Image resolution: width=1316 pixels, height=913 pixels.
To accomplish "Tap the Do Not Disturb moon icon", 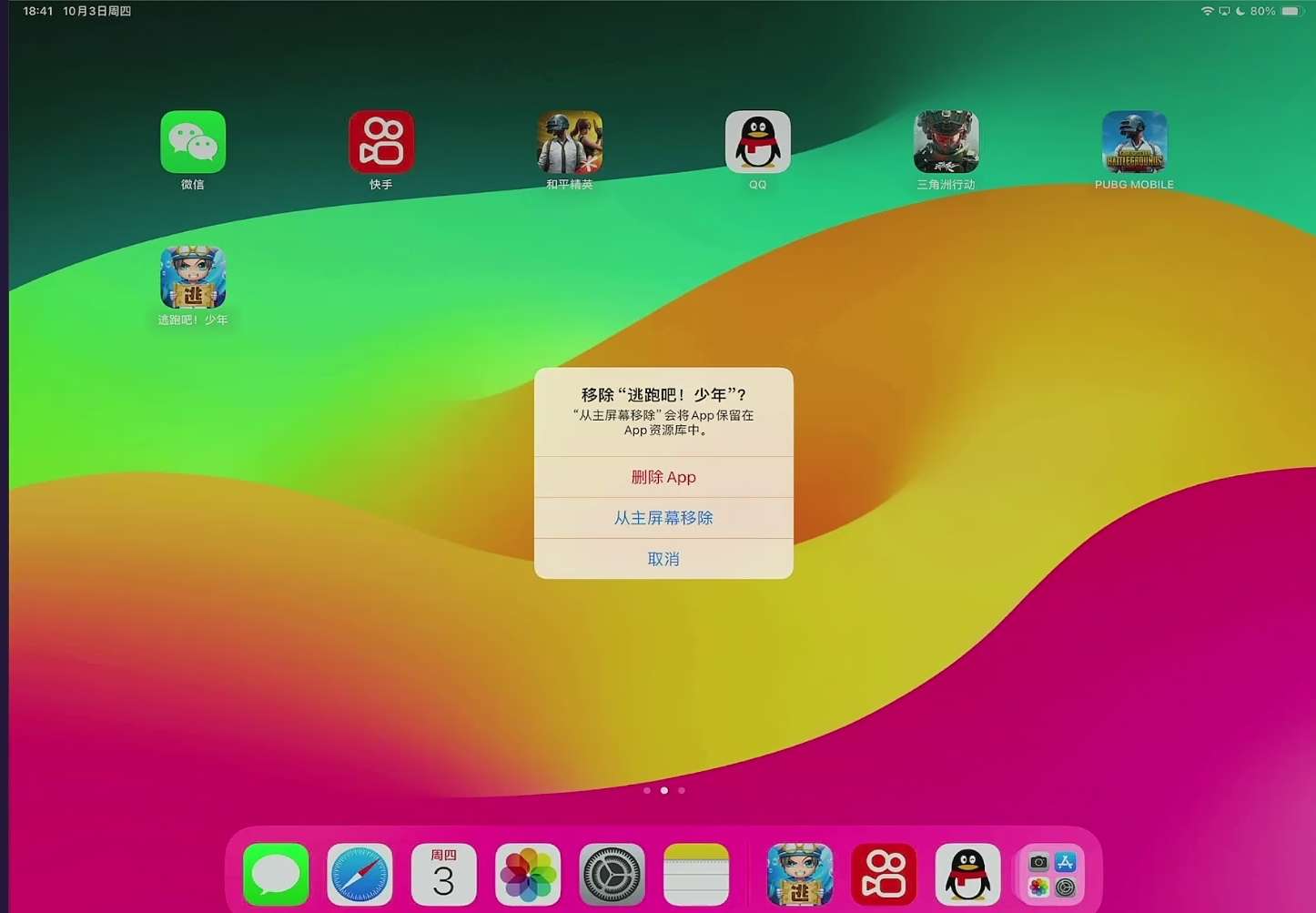I will point(1240,11).
